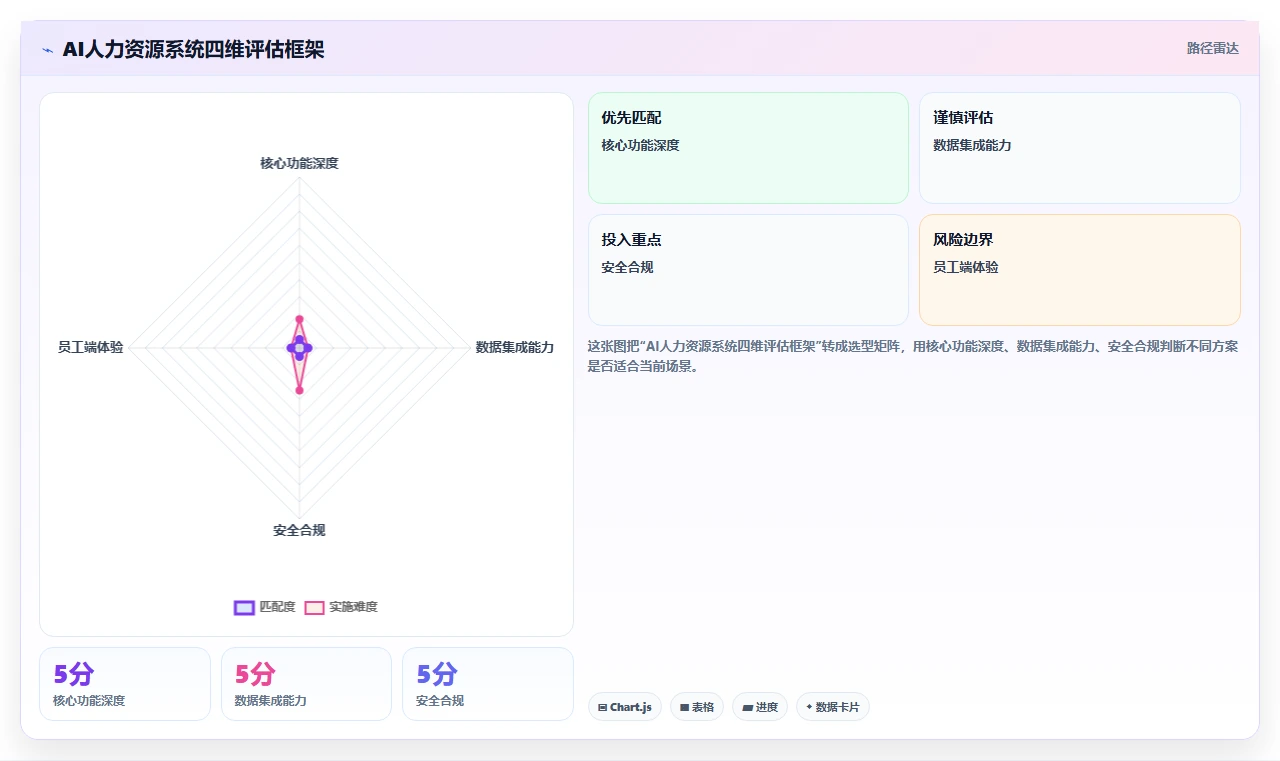Click the 员工端体验 radar axis label
Screen dimensions: 1280x761
(x=90, y=347)
